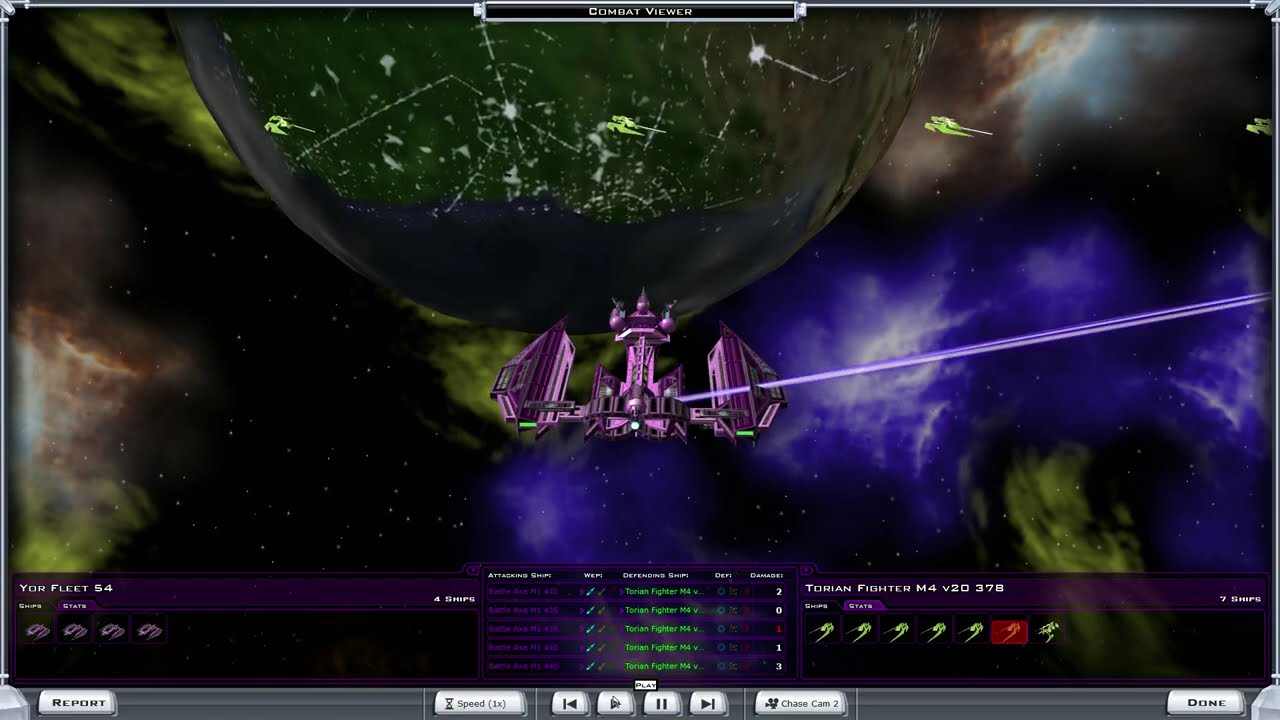Open Ships tab under Yor Fleet 54

tap(30, 606)
